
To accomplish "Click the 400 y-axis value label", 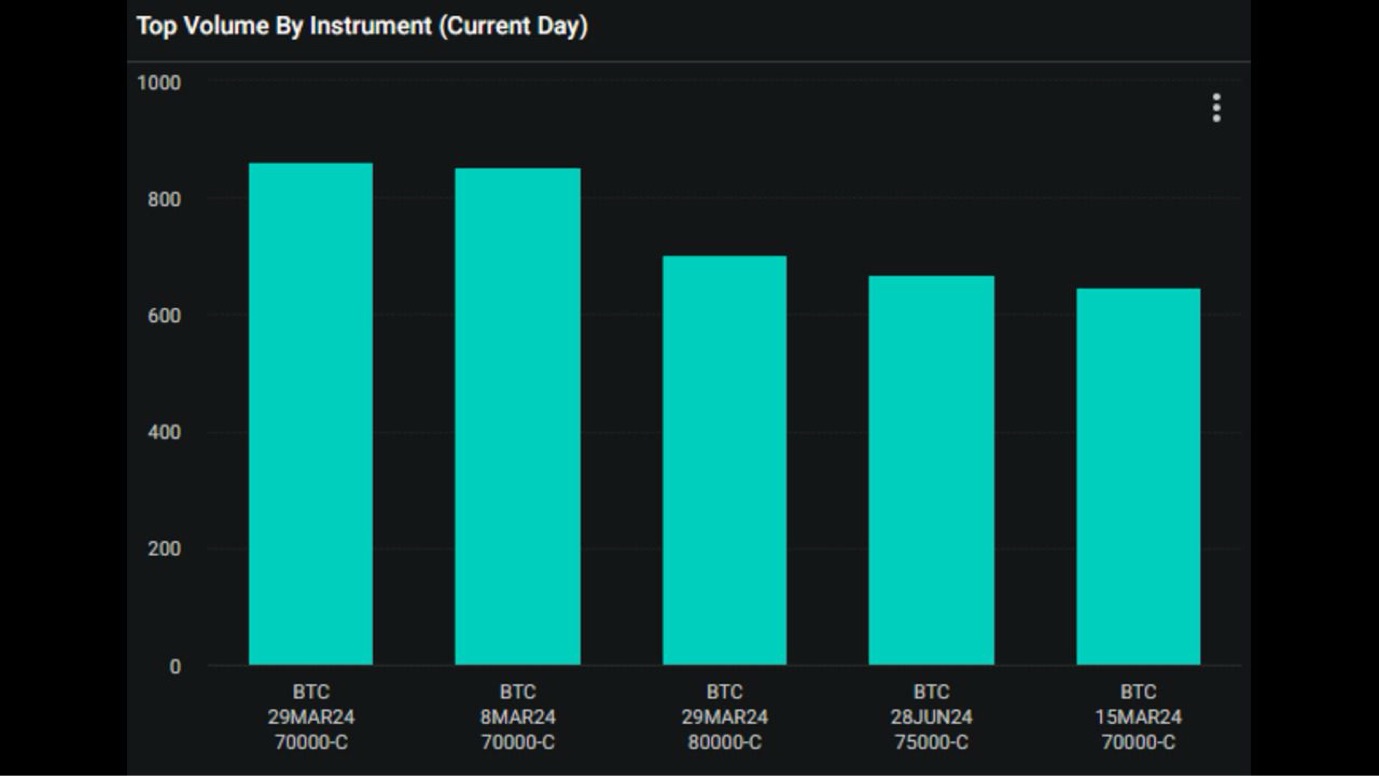I will [163, 433].
